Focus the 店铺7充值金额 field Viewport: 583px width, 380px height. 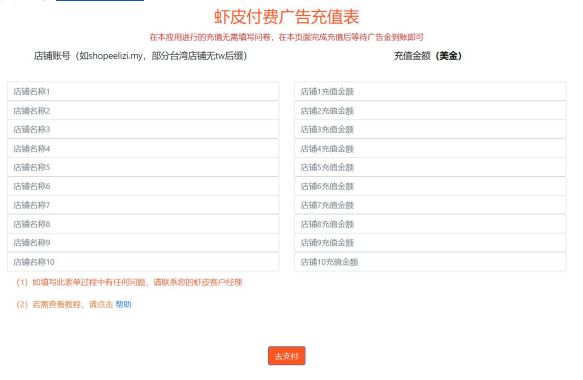click(430, 205)
